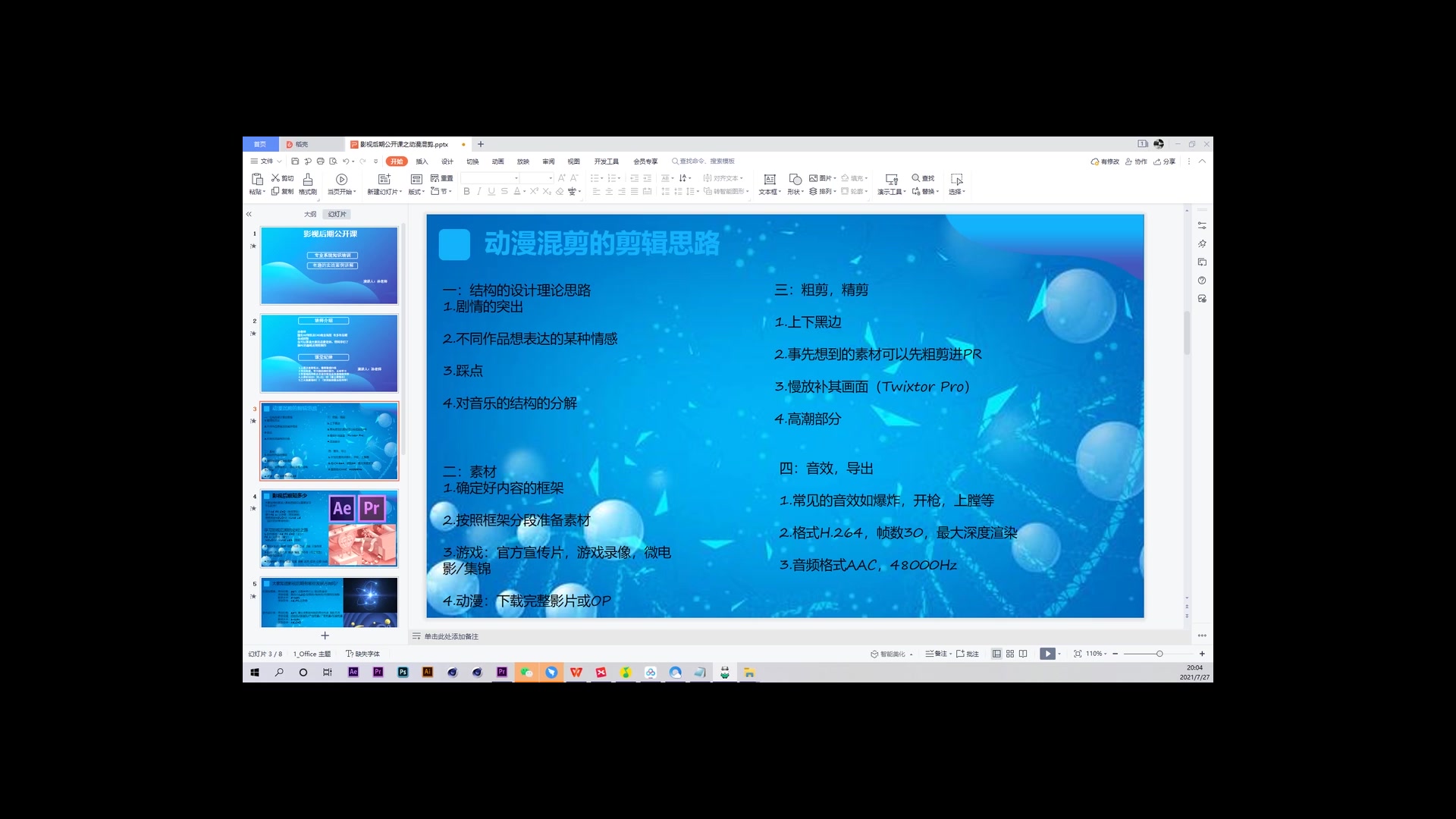
Task: Click the Undo arrow icon
Action: coord(346,162)
